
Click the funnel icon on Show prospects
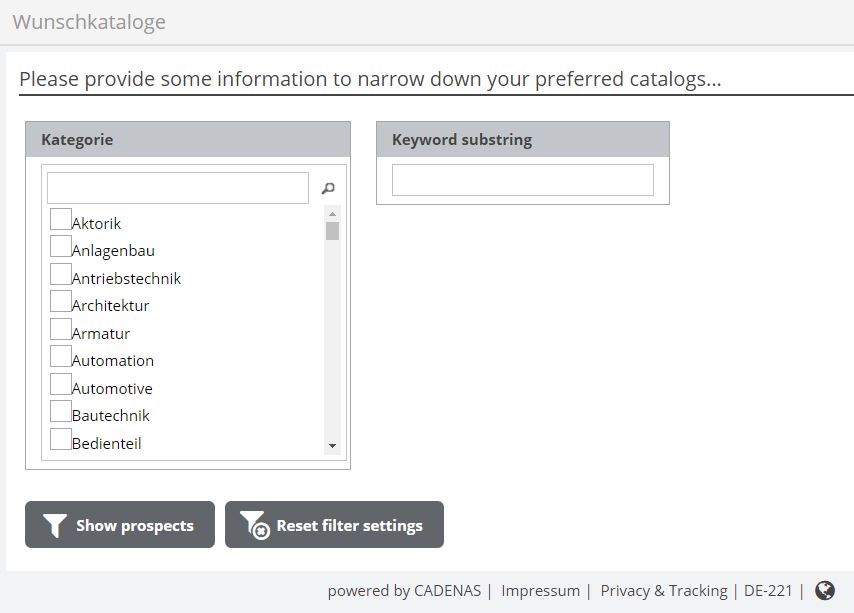click(55, 526)
